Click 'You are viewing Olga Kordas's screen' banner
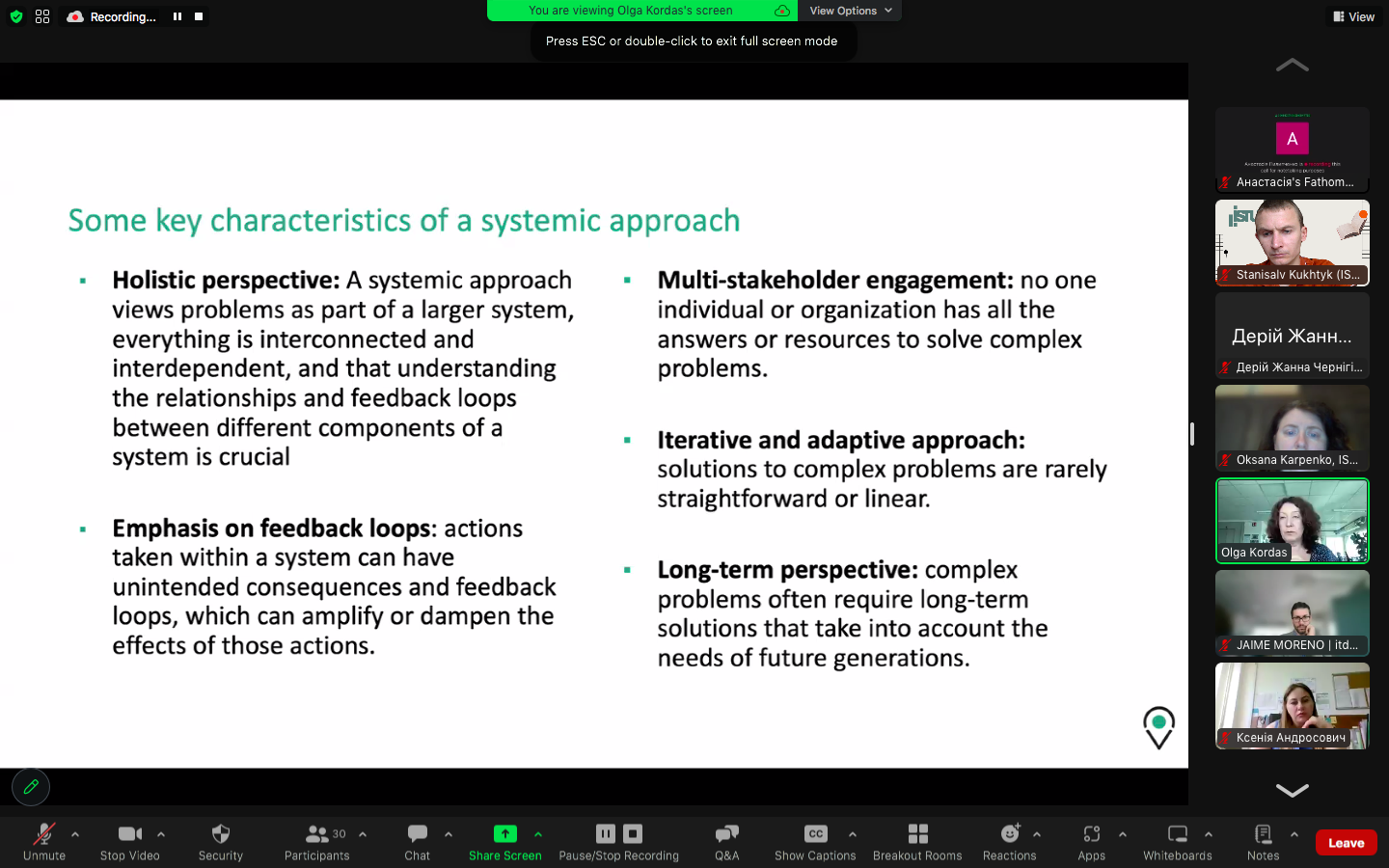The image size is (1389, 868). point(631,11)
